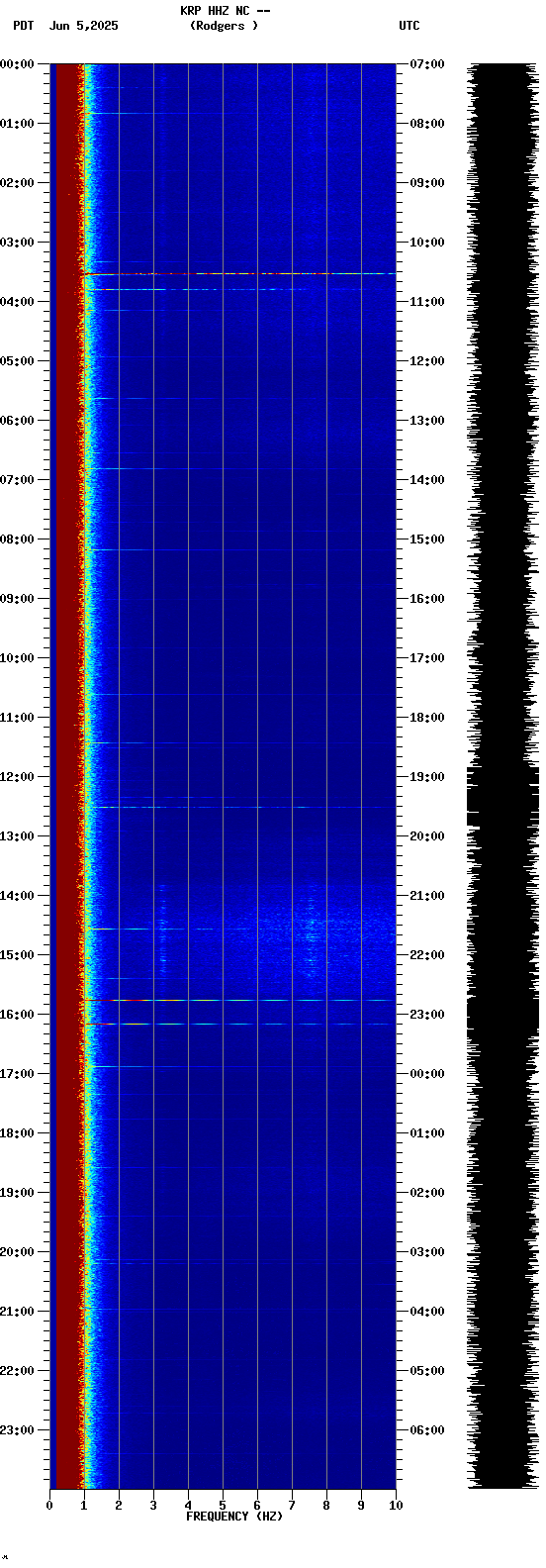The image size is (546, 1568).
Task: Click the 19:00 UTC time label
Action: (427, 777)
